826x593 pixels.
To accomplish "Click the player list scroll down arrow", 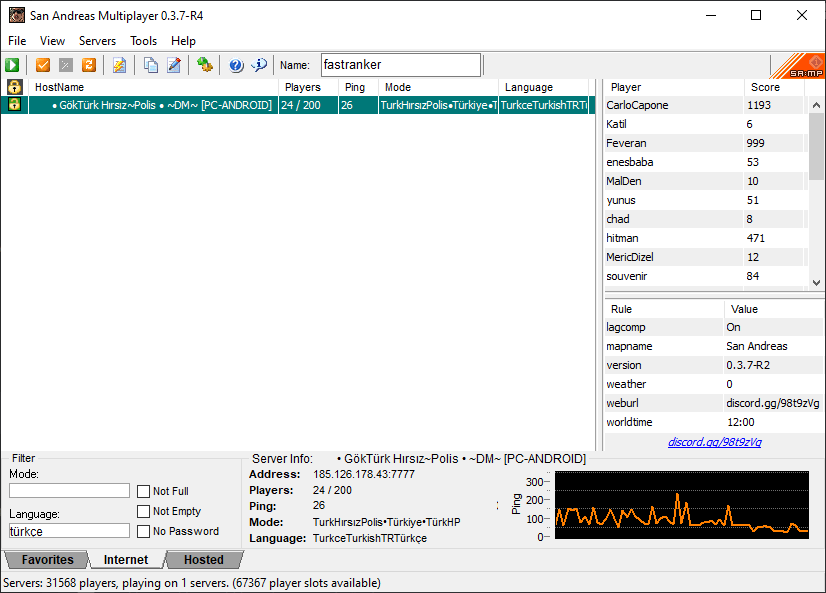I will click(x=817, y=282).
